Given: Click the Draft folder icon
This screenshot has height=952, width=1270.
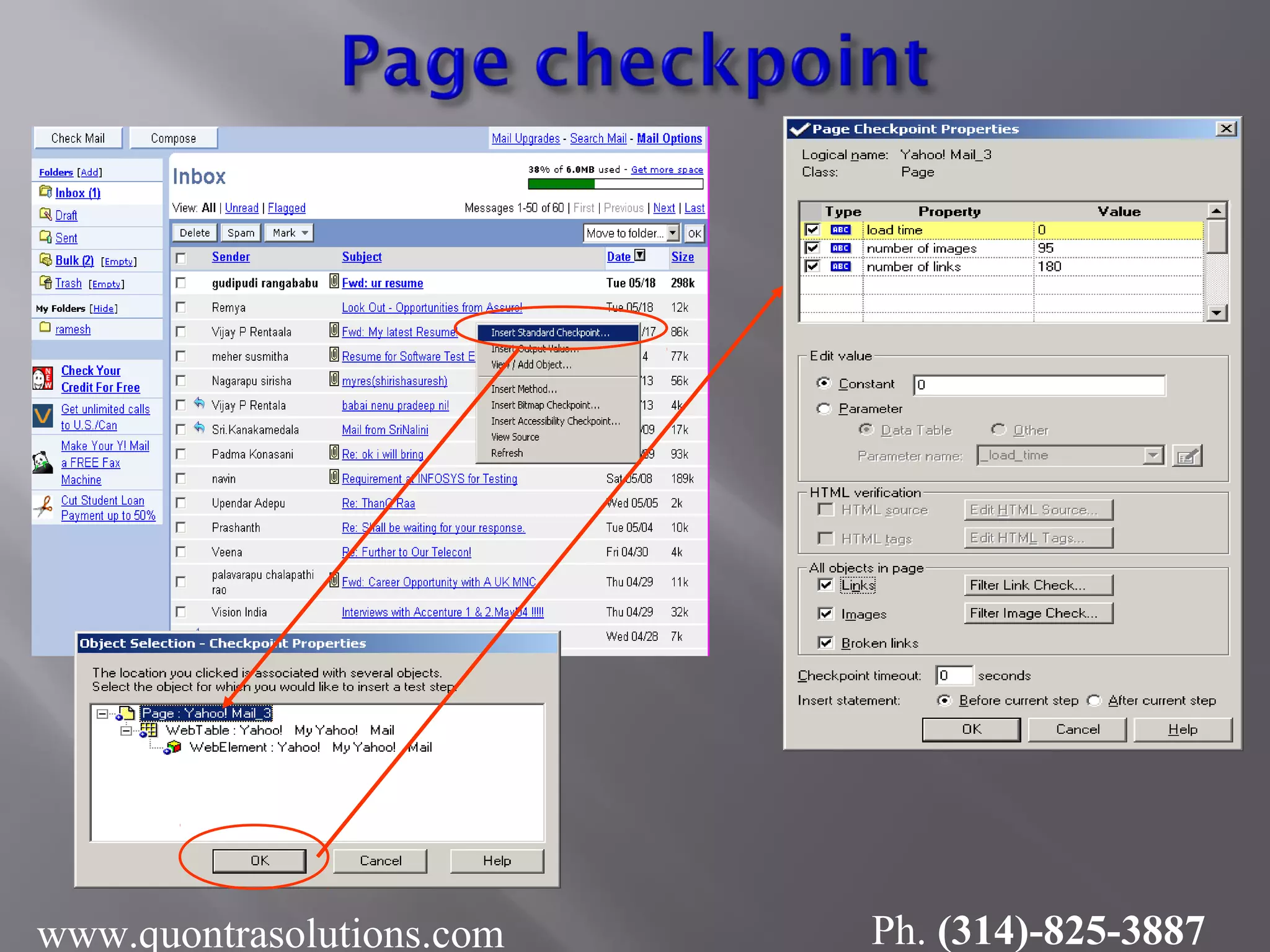Looking at the screenshot, I should click(x=45, y=214).
